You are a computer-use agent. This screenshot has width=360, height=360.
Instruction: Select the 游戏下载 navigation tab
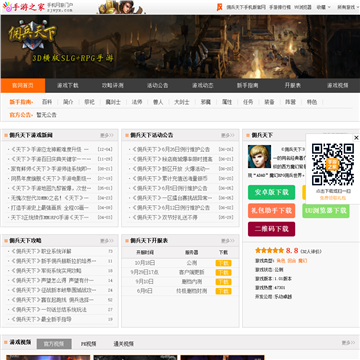click(68, 85)
